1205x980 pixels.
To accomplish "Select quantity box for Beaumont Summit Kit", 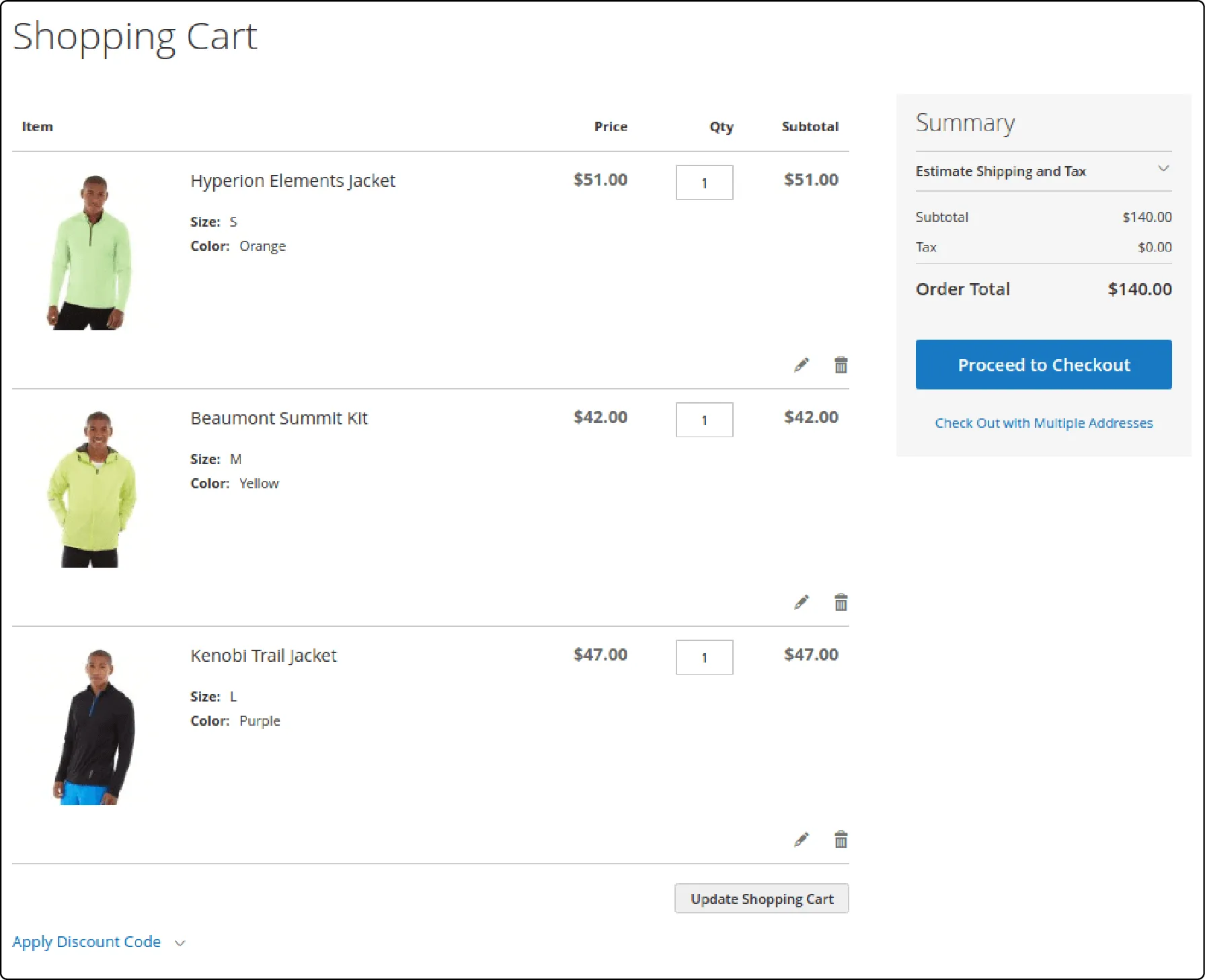I will point(704,420).
